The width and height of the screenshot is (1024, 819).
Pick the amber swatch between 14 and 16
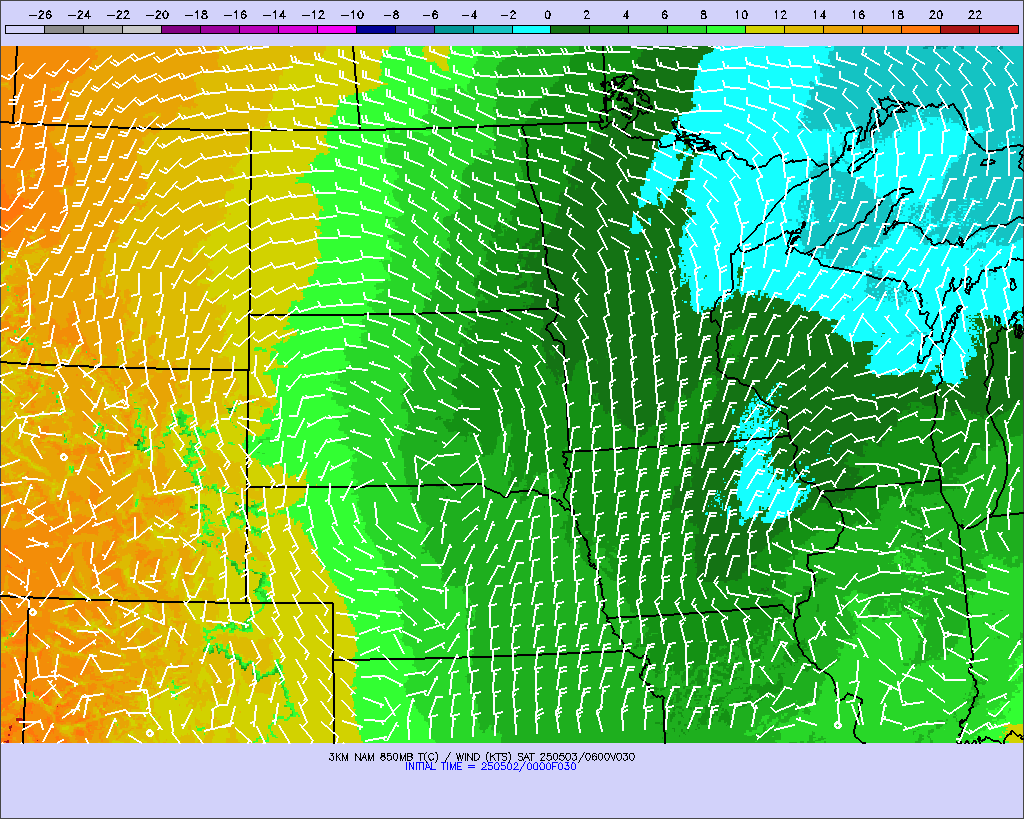844,29
